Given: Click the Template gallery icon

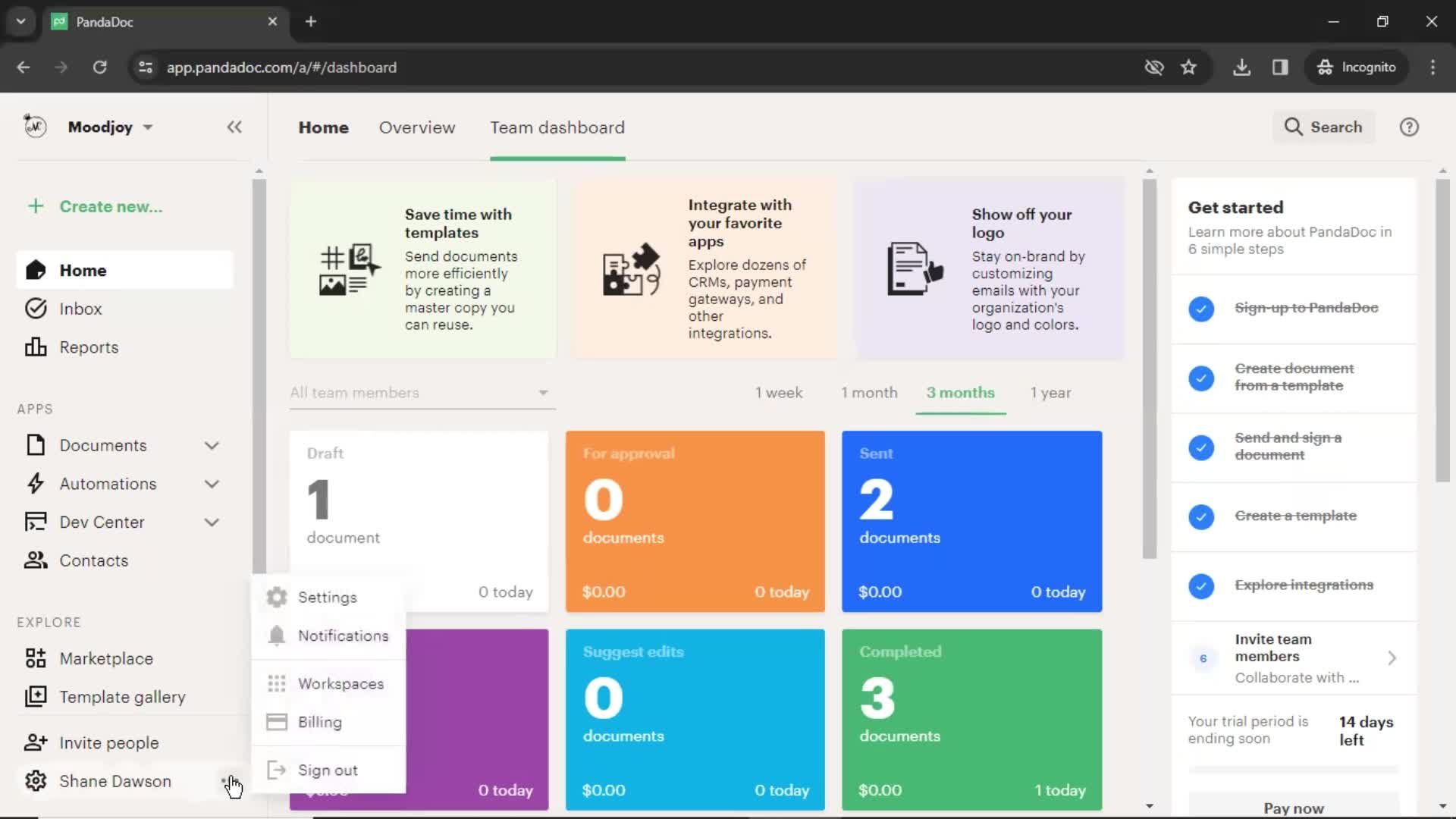Looking at the screenshot, I should click(35, 696).
